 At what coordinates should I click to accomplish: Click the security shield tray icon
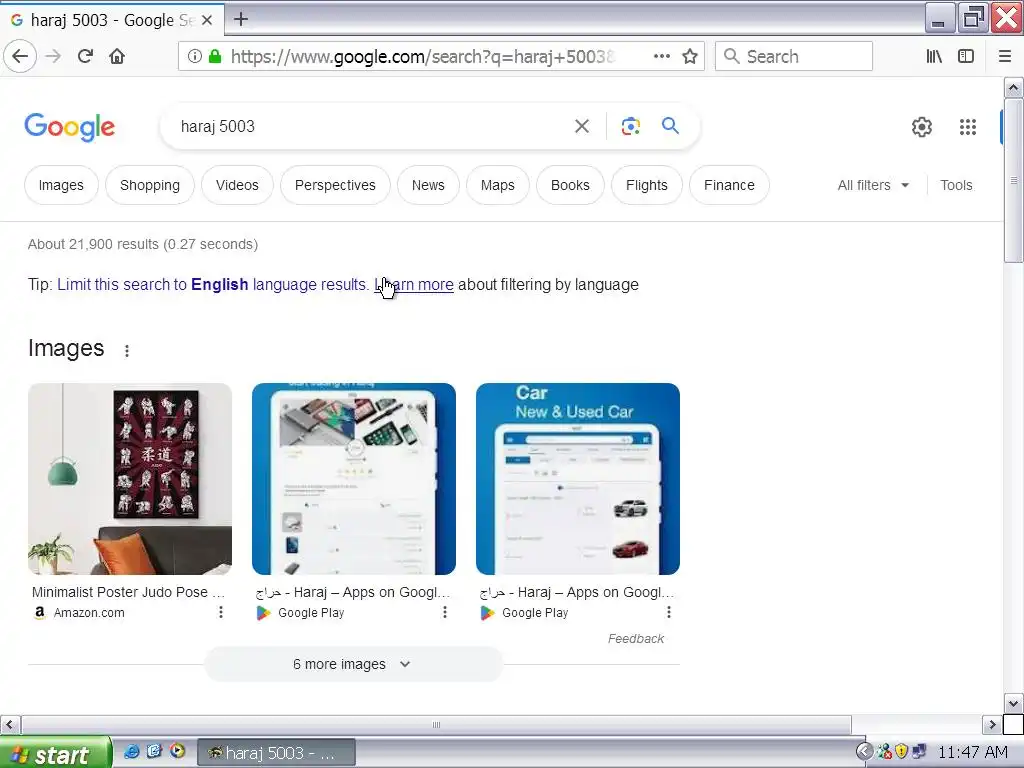coord(902,752)
